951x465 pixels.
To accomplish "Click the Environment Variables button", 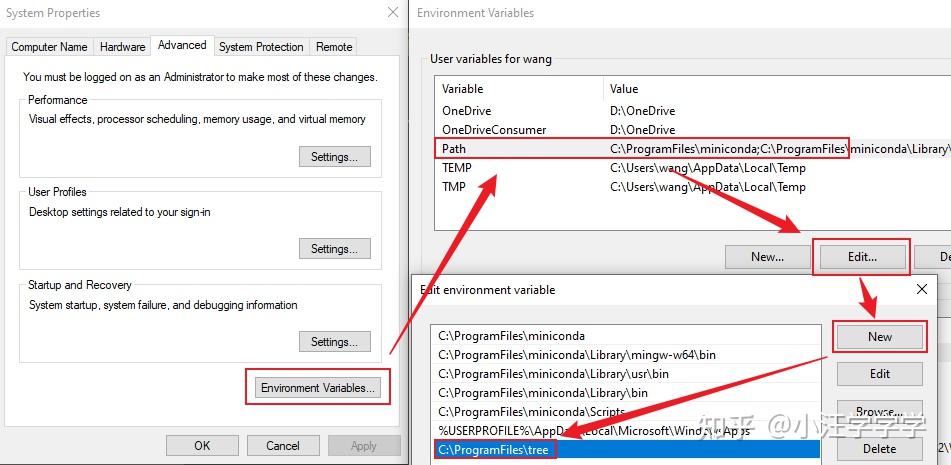I will click(317, 388).
